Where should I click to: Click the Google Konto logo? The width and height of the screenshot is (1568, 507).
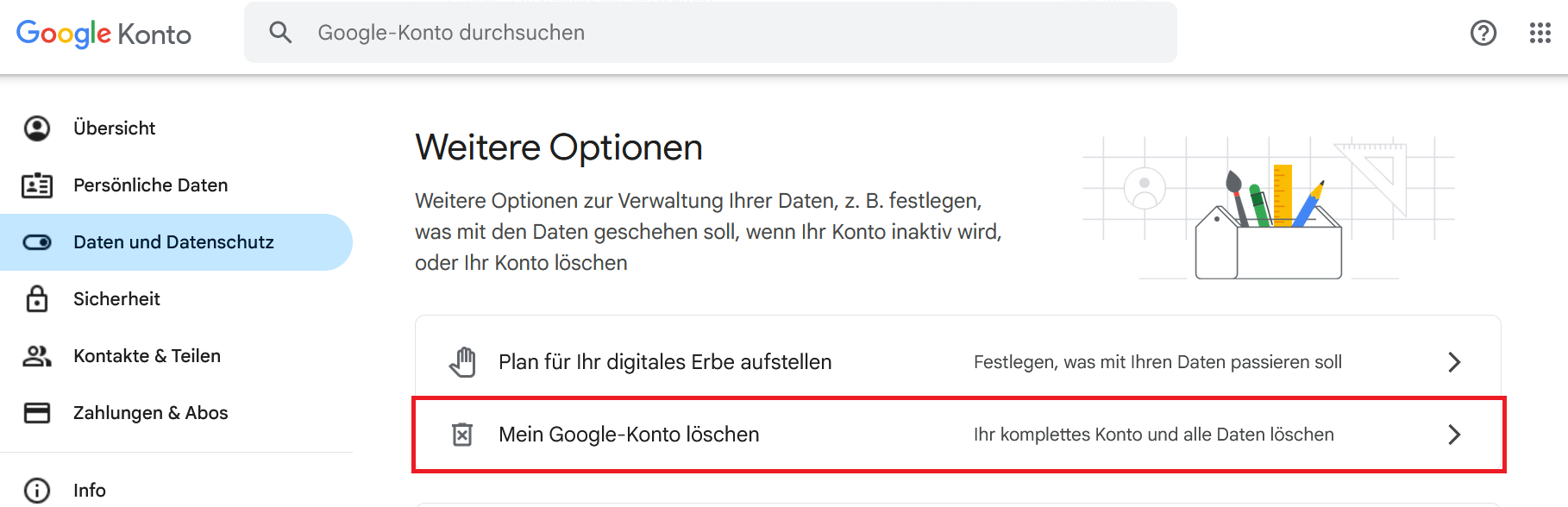103,34
